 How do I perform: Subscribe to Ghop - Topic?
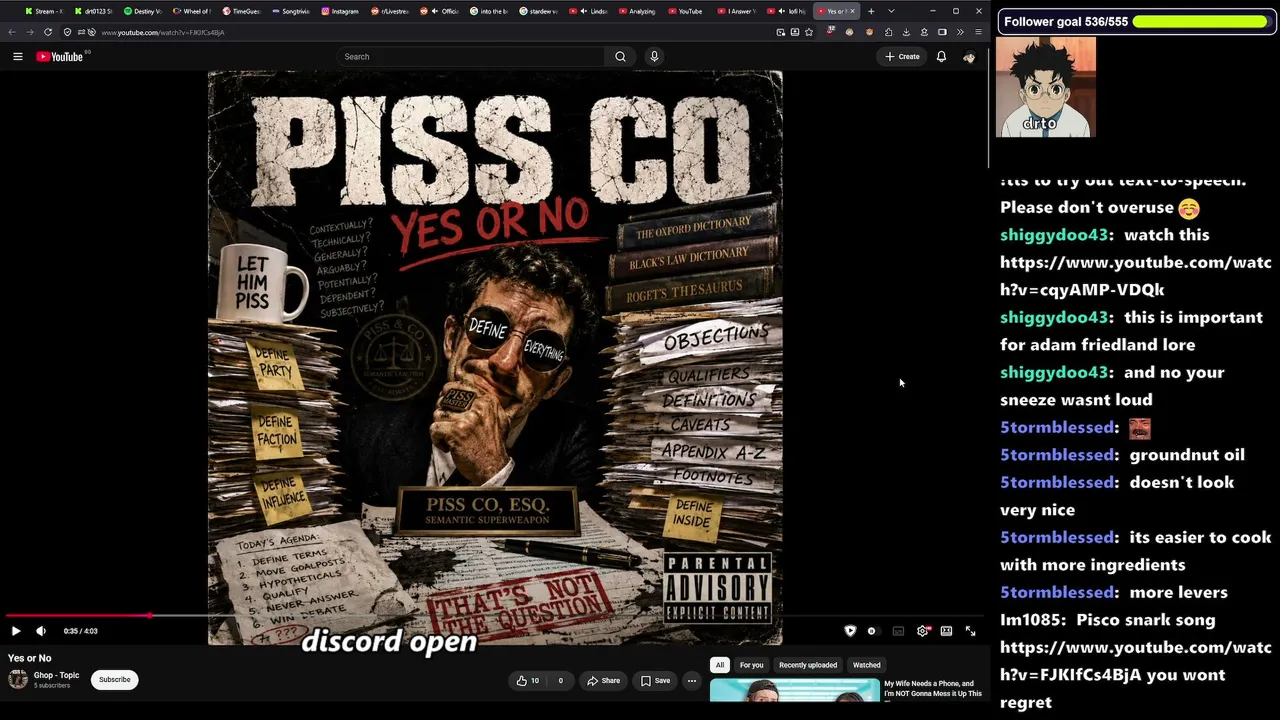coord(115,680)
